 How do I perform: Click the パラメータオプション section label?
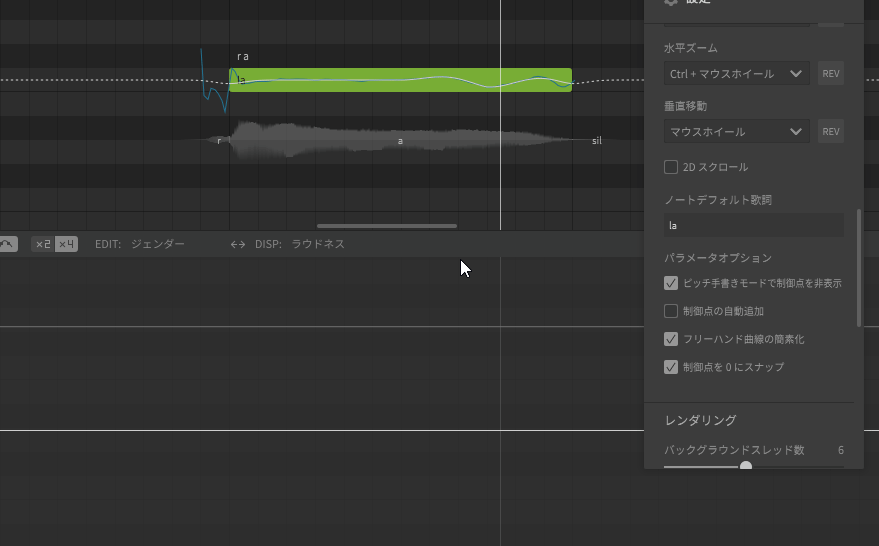click(718, 258)
